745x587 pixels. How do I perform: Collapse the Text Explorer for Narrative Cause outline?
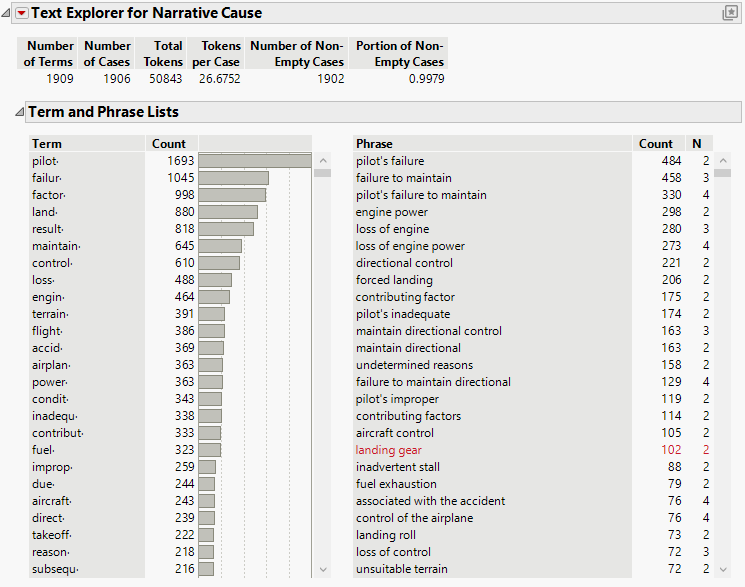click(8, 13)
